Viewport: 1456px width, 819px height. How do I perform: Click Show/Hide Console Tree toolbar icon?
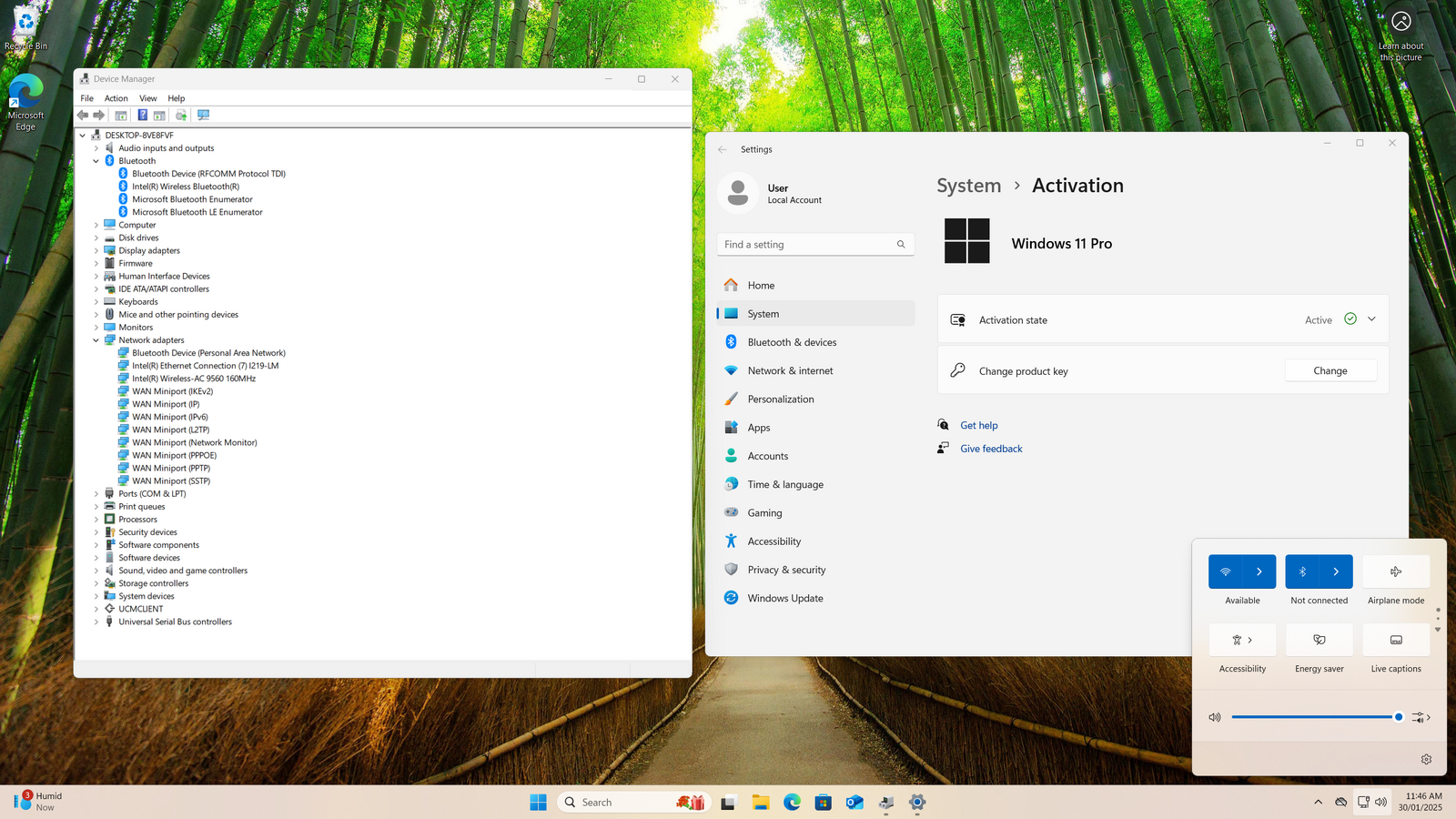pyautogui.click(x=121, y=116)
